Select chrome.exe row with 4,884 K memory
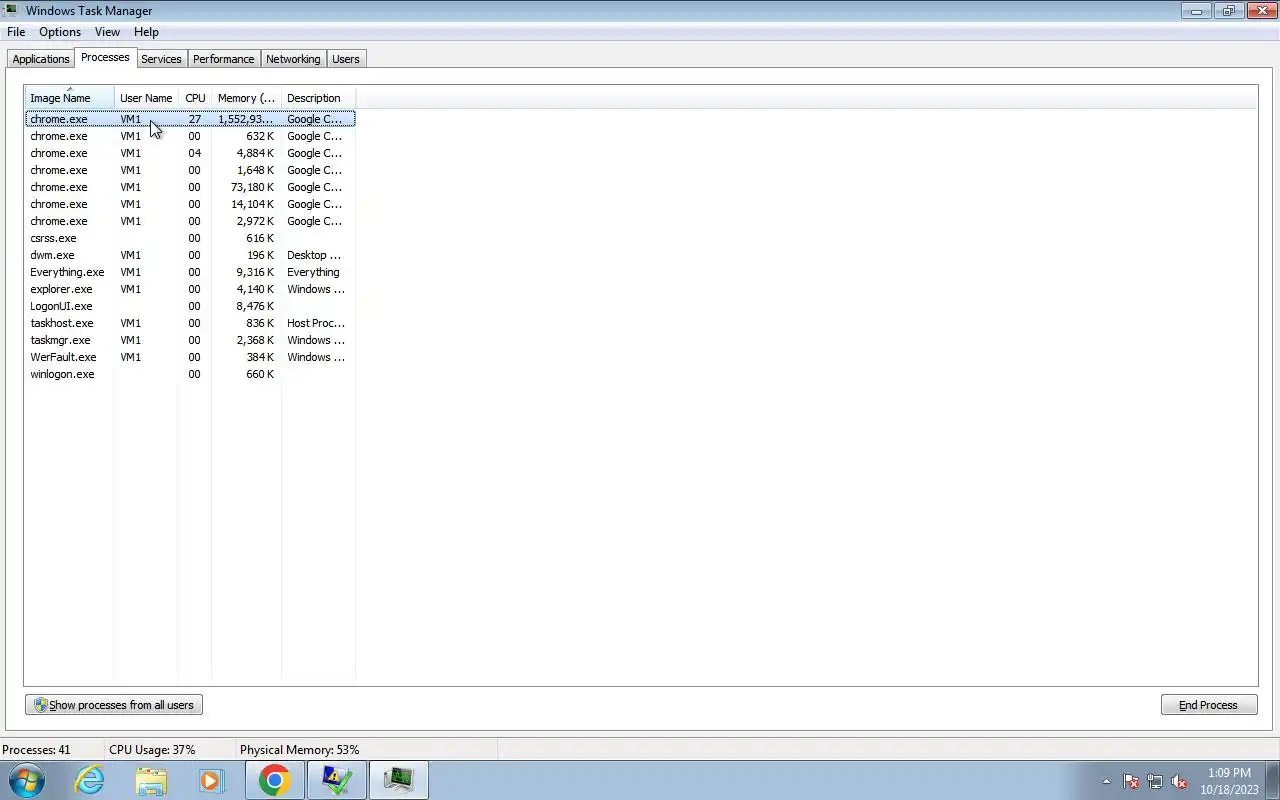Image resolution: width=1280 pixels, height=800 pixels. [190, 153]
